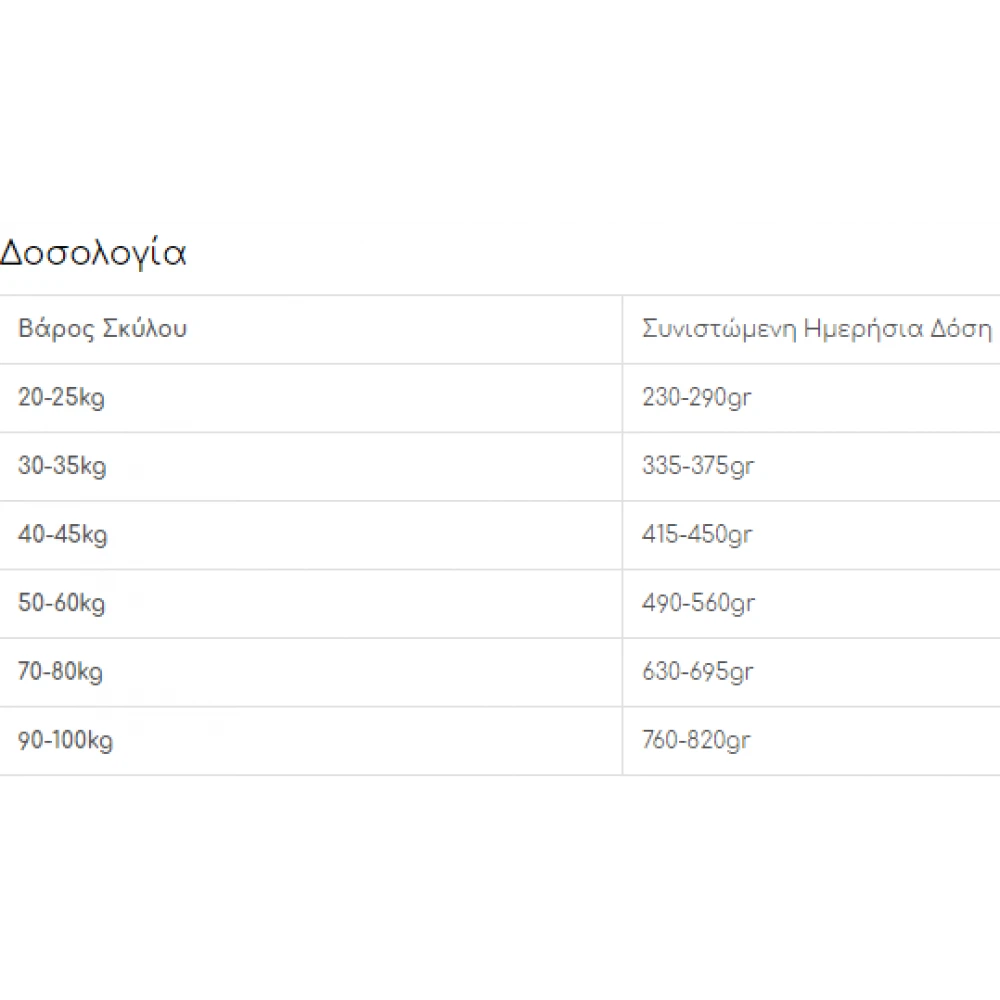Image resolution: width=1000 pixels, height=1000 pixels.
Task: Click the 415-450gr dose value
Action: pyautogui.click(x=697, y=535)
